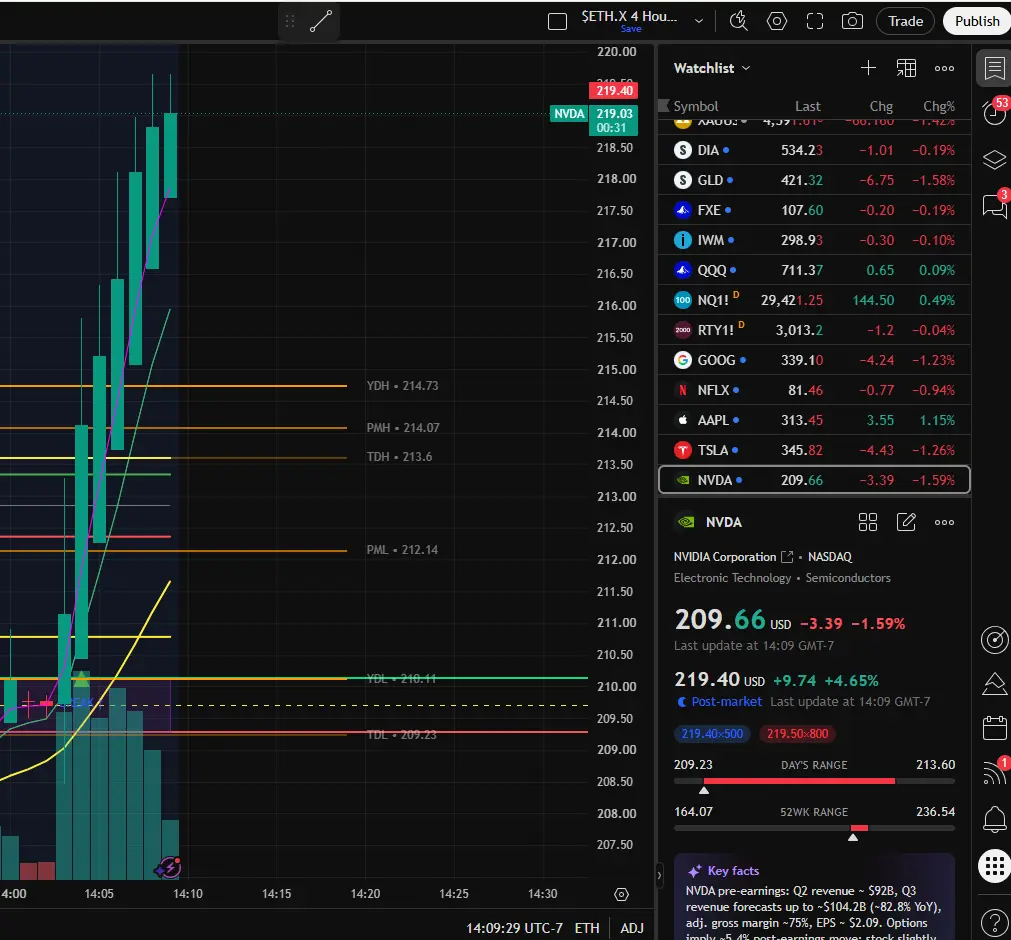Open the Pine mountain icon in sidebar
The width and height of the screenshot is (1011, 940).
pos(994,684)
